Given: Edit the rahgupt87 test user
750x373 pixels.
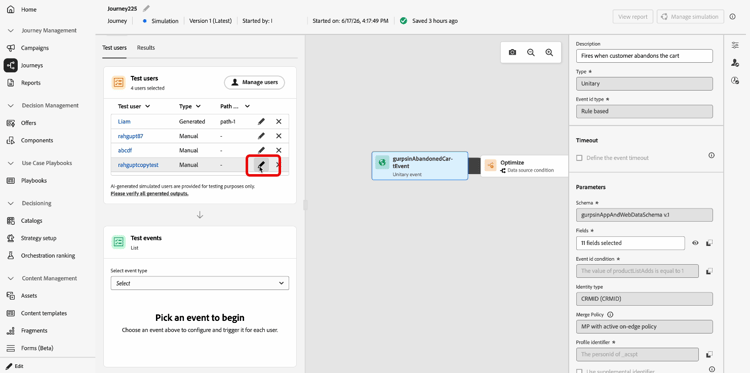Looking at the screenshot, I should coord(261,136).
